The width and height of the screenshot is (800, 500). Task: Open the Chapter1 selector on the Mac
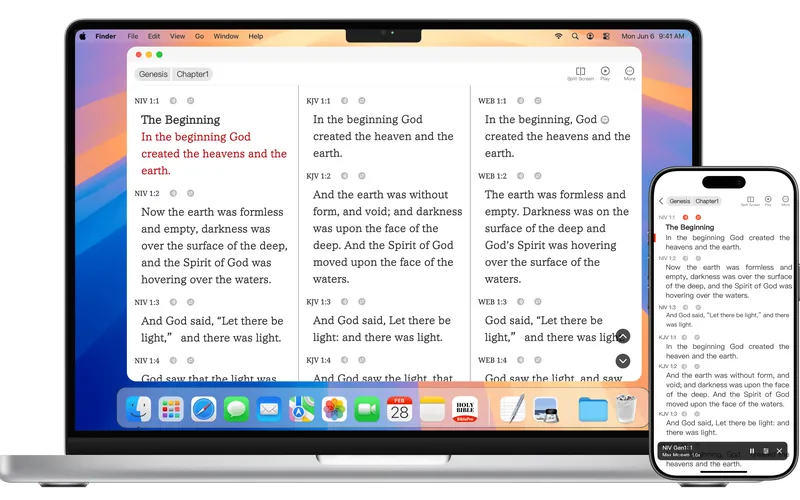click(192, 74)
